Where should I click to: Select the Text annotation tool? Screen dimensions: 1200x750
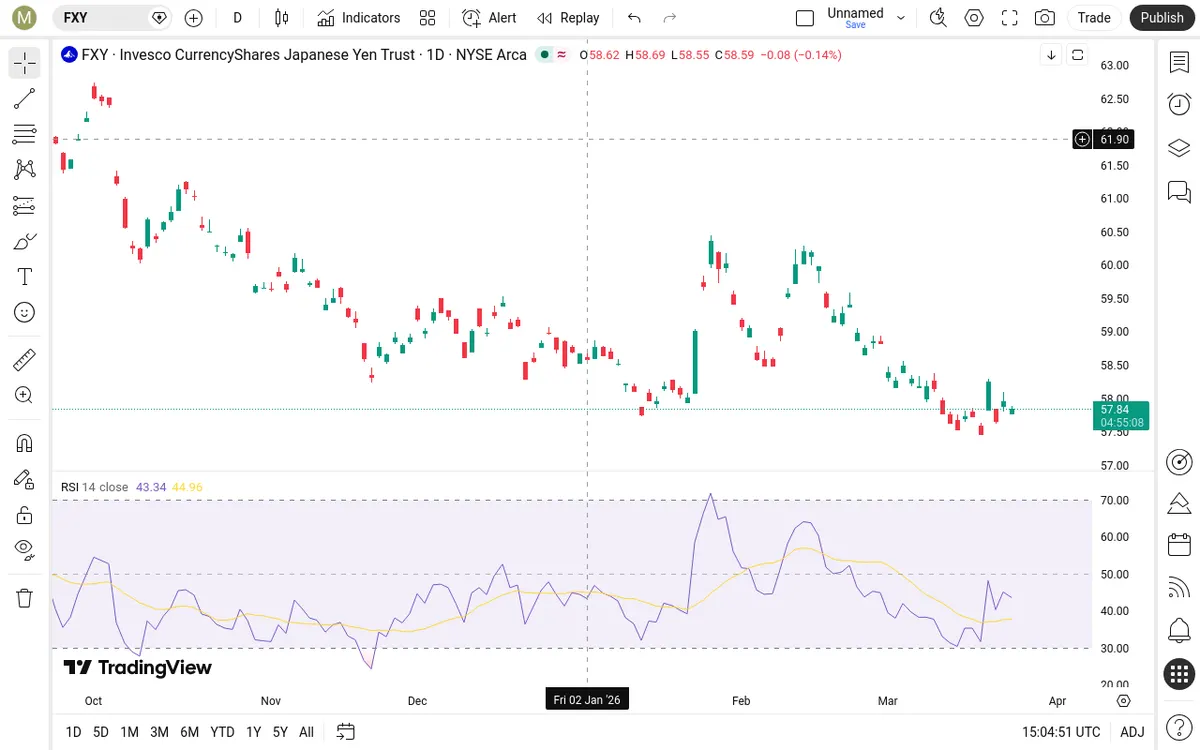tap(25, 277)
